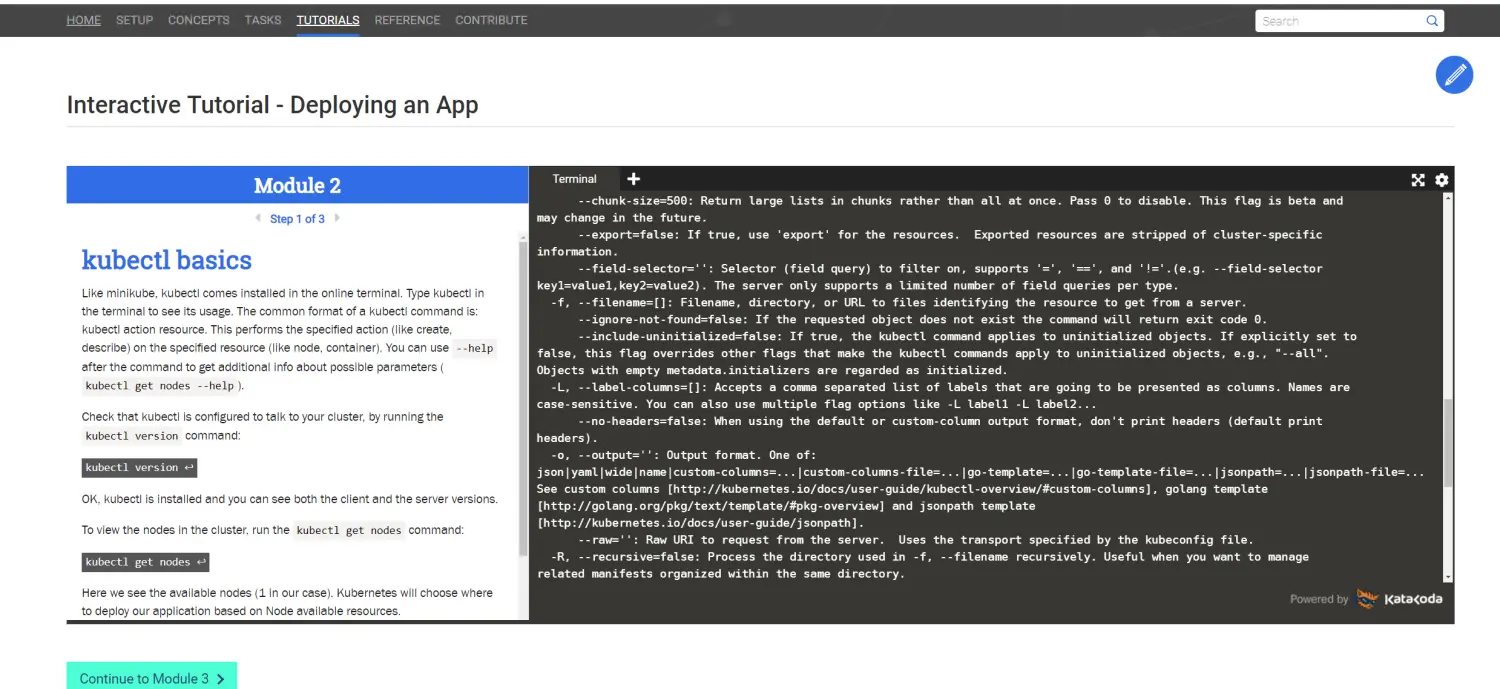Open the SETUP nav item
Screen dimensions: 1500x689
click(x=134, y=20)
